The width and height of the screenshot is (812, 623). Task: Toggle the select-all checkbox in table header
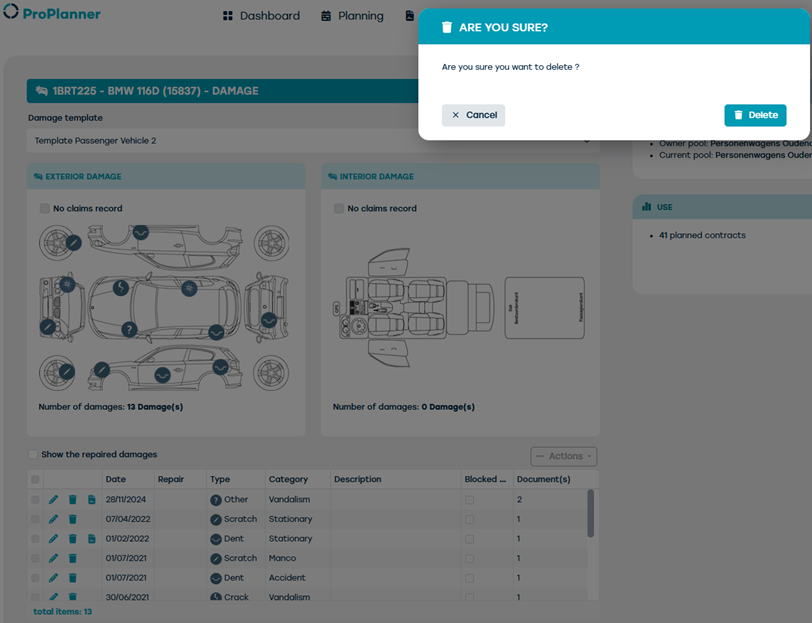coord(35,479)
